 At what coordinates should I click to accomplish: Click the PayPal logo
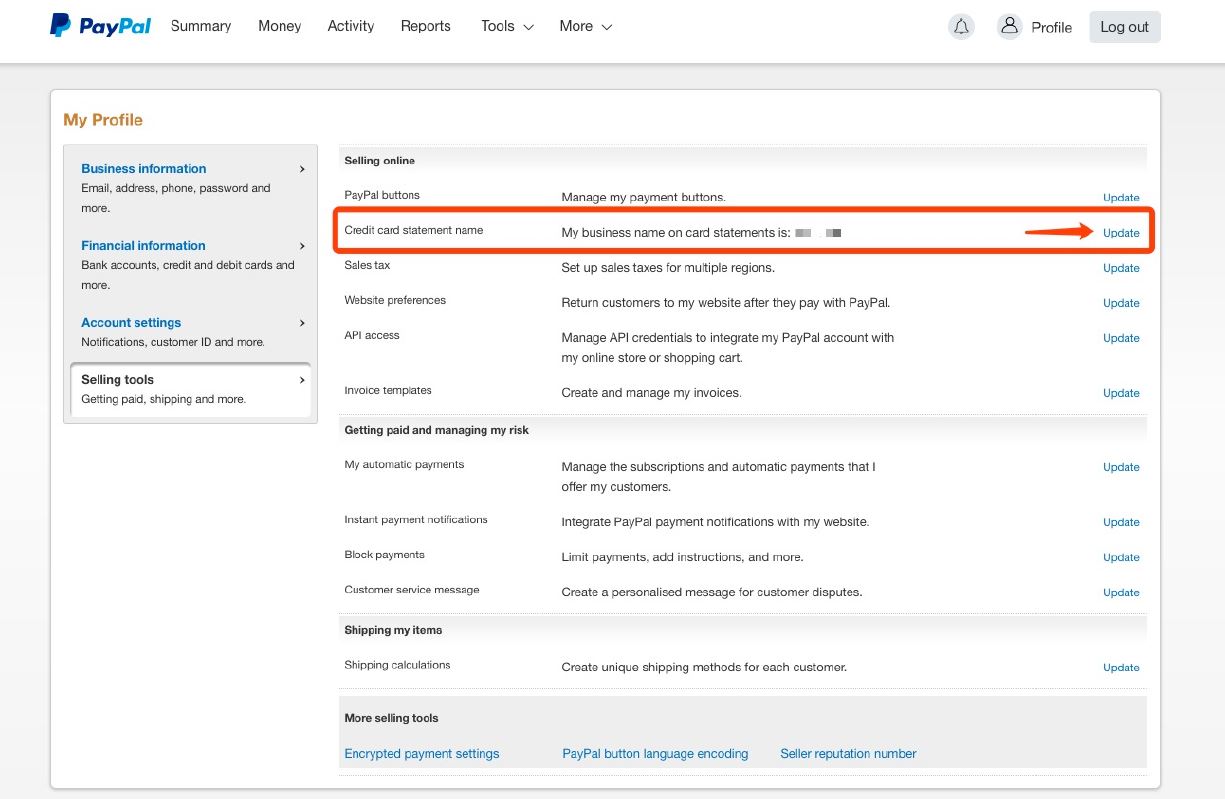point(100,26)
